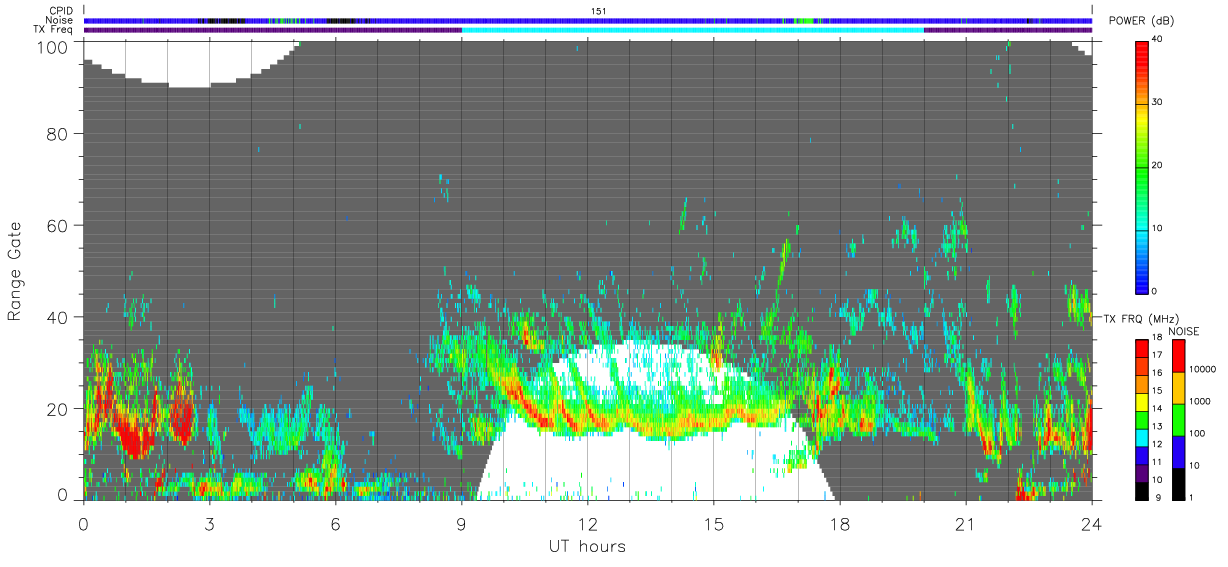This screenshot has height=567, width=1228.
Task: Click the Noise row label at the top left
Action: (58, 20)
